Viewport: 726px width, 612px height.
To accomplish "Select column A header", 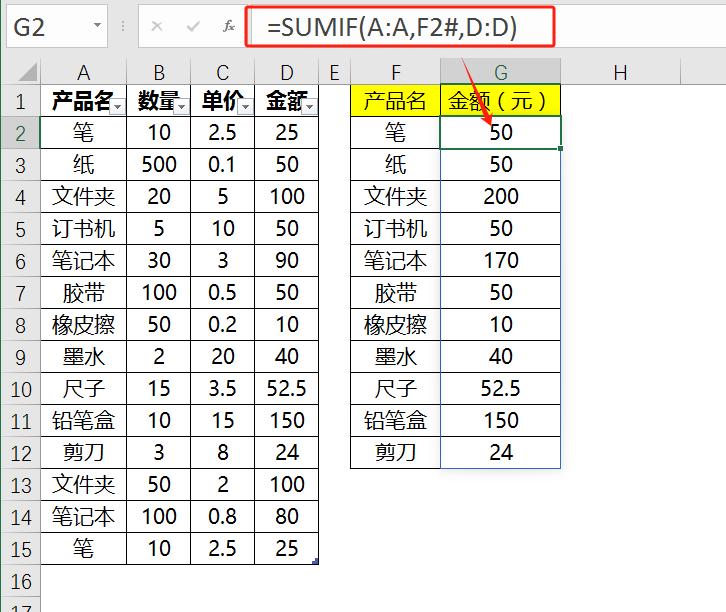I will pos(83,72).
